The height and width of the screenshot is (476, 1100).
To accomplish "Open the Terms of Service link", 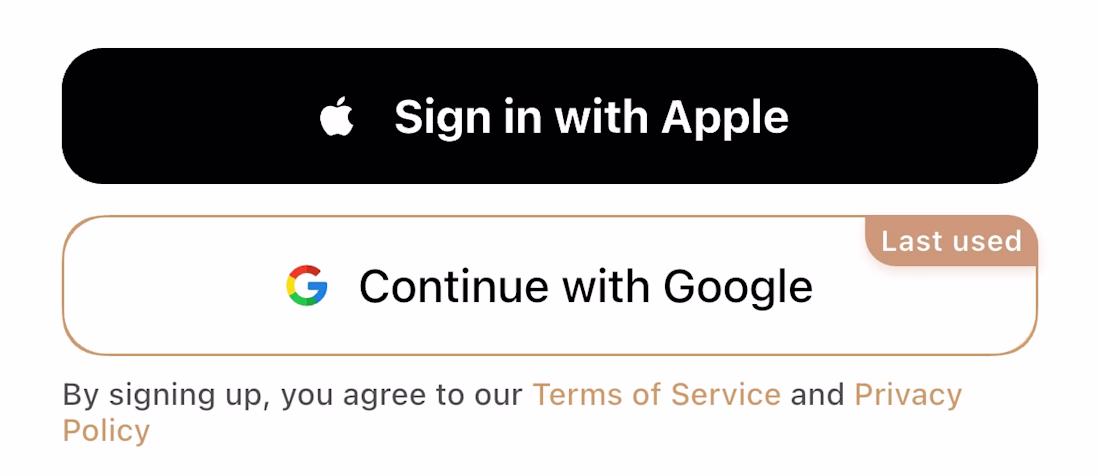I will 656,394.
